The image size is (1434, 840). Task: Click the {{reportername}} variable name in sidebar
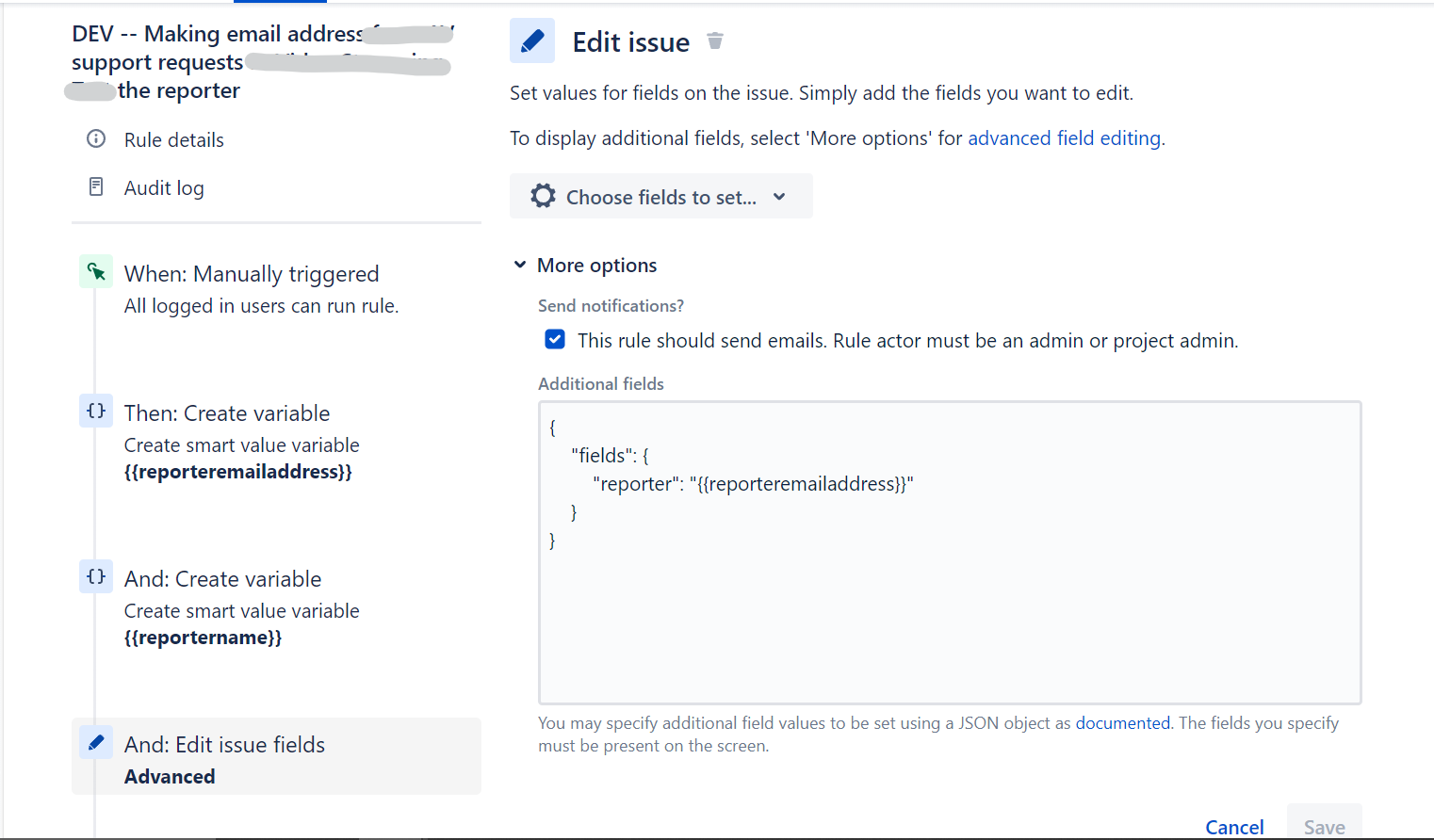pyautogui.click(x=203, y=638)
